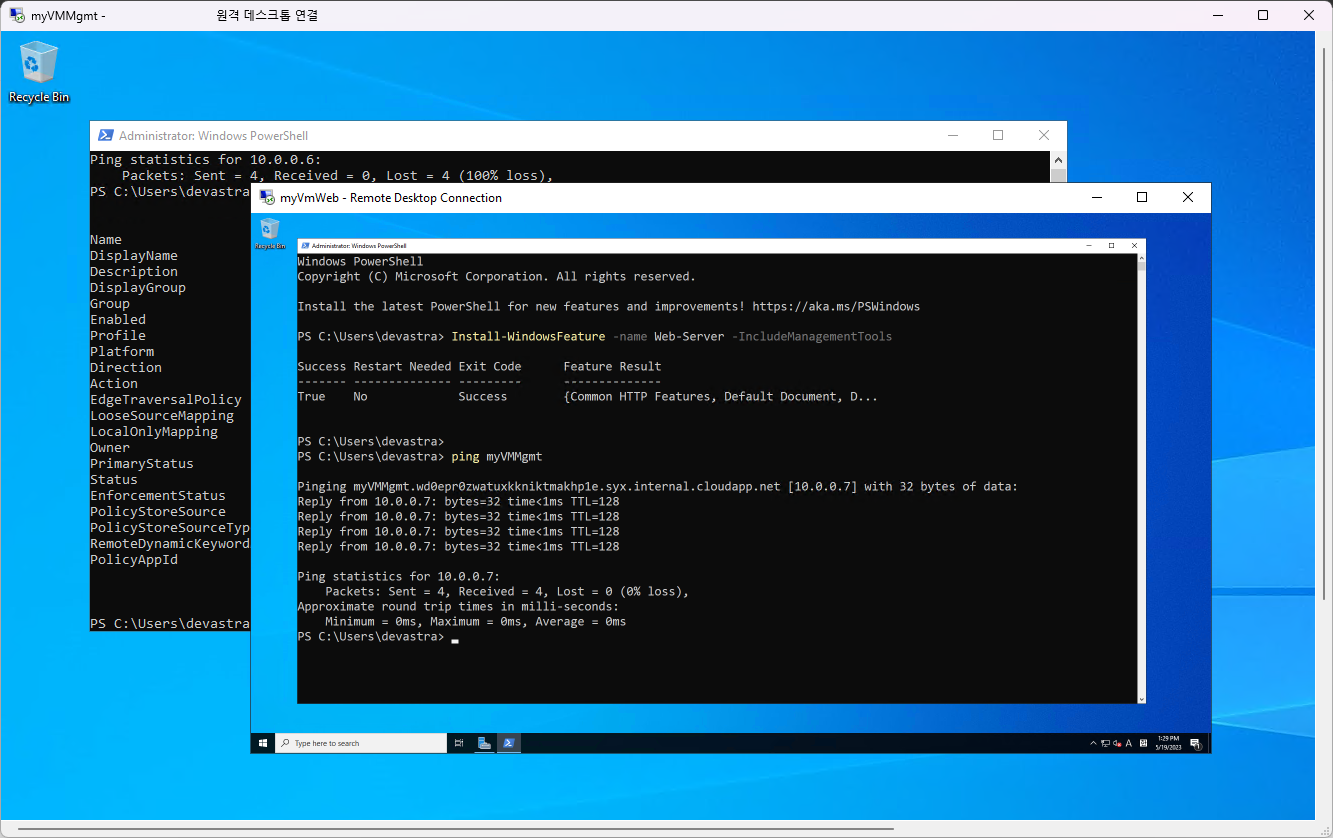Screen dimensions: 1333x838
Task: Click the 'Install-WindowsFeature' command text
Action: tap(528, 336)
